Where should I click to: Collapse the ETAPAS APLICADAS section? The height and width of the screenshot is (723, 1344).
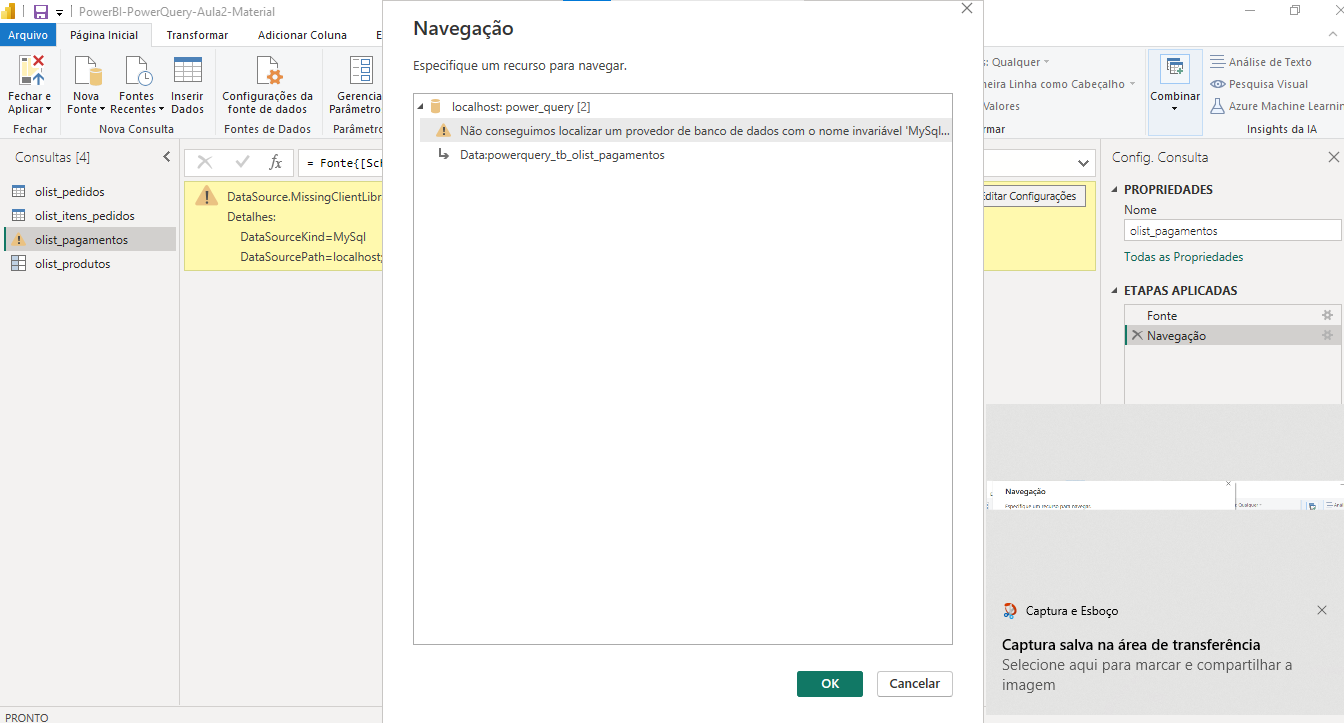pyautogui.click(x=1116, y=291)
